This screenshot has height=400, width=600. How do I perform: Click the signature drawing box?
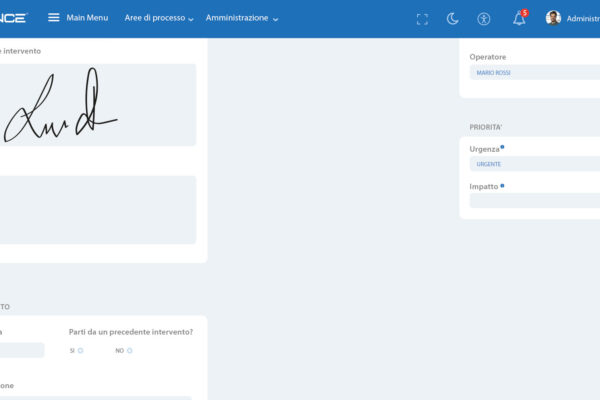98,105
